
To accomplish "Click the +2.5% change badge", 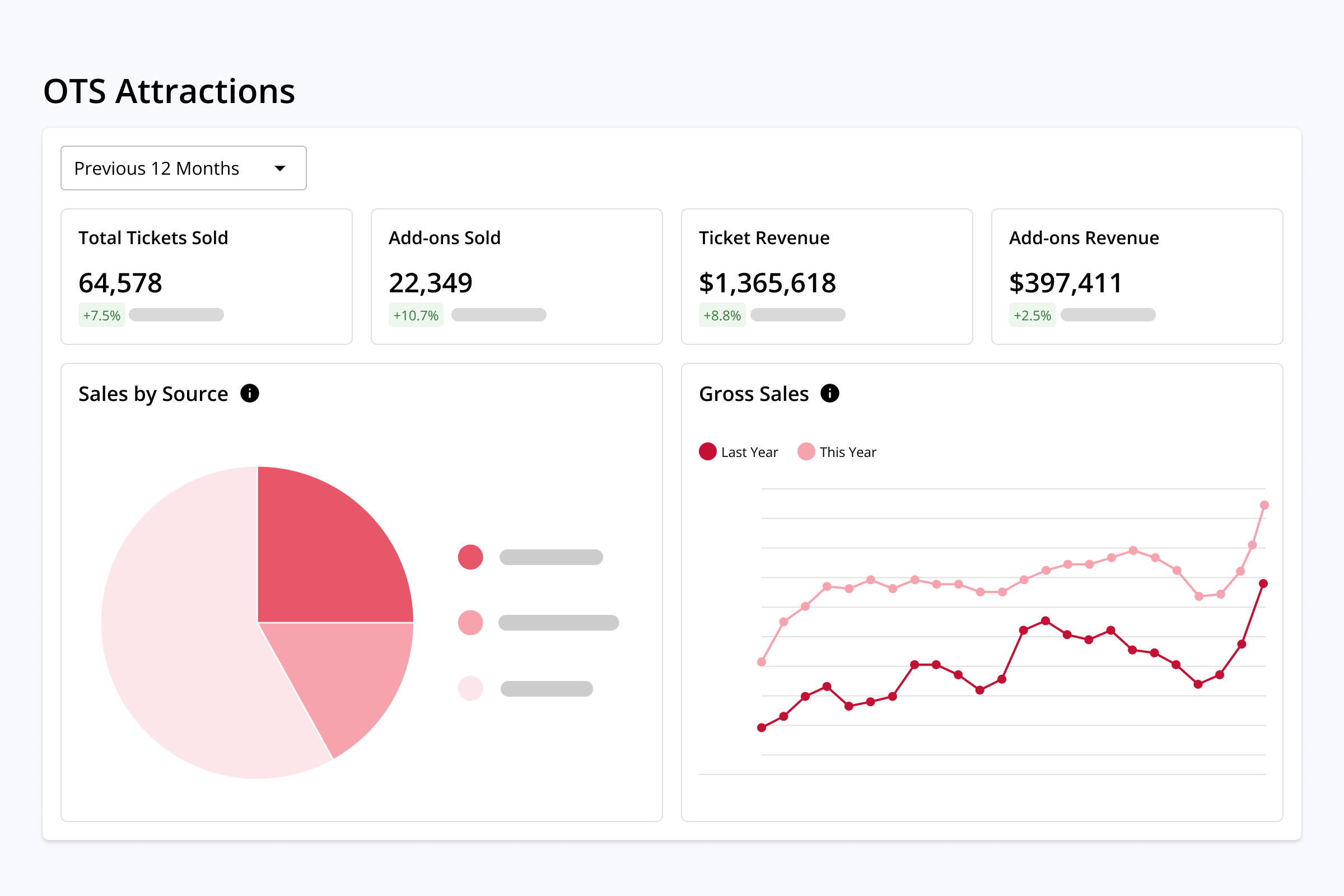I will point(1033,315).
